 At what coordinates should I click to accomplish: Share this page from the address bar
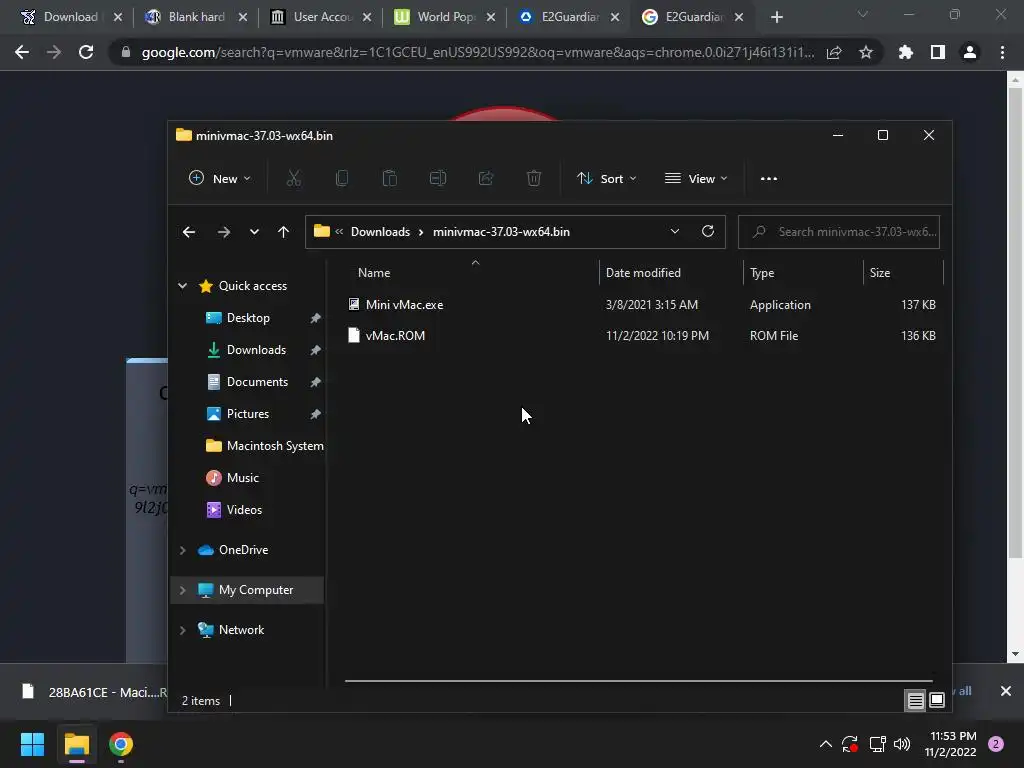click(834, 52)
